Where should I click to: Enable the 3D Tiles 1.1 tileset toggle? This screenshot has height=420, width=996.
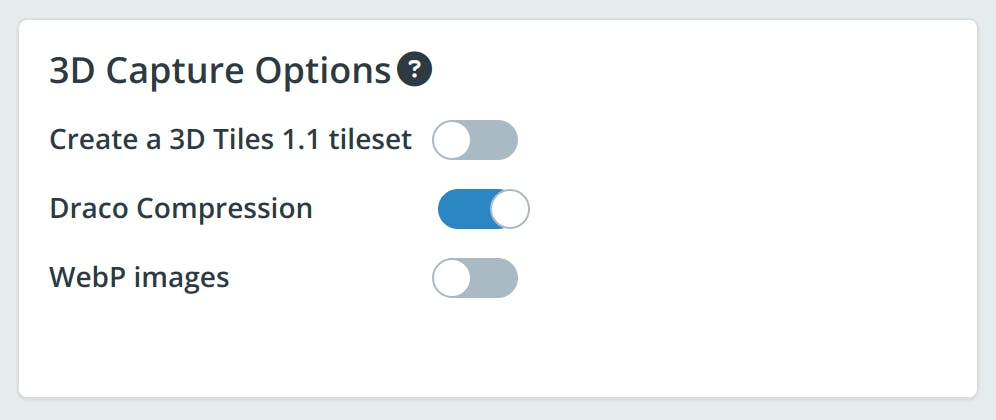[x=475, y=140]
